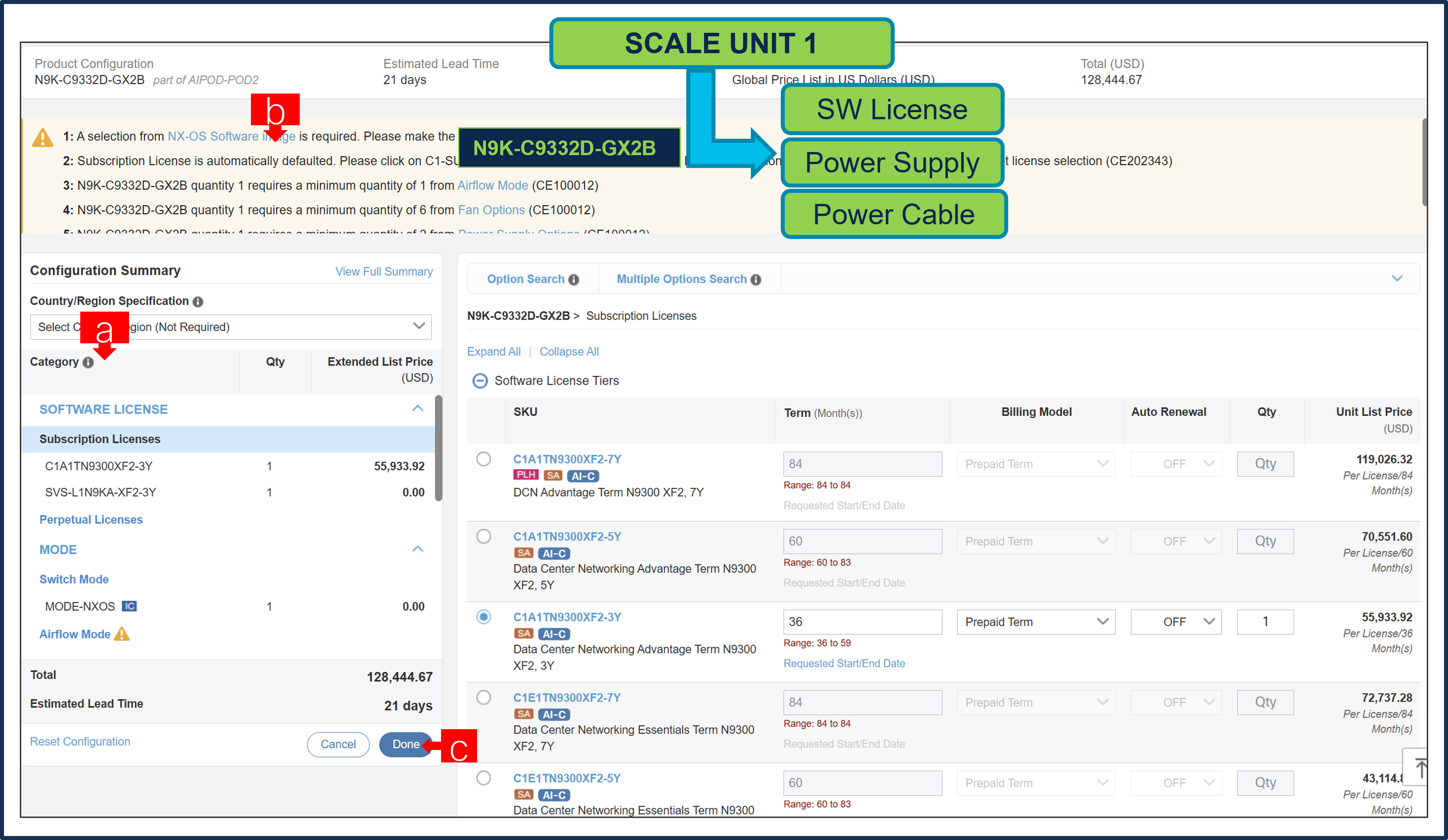Collapse the Software License Tiers section
This screenshot has height=840, width=1448.
480,380
